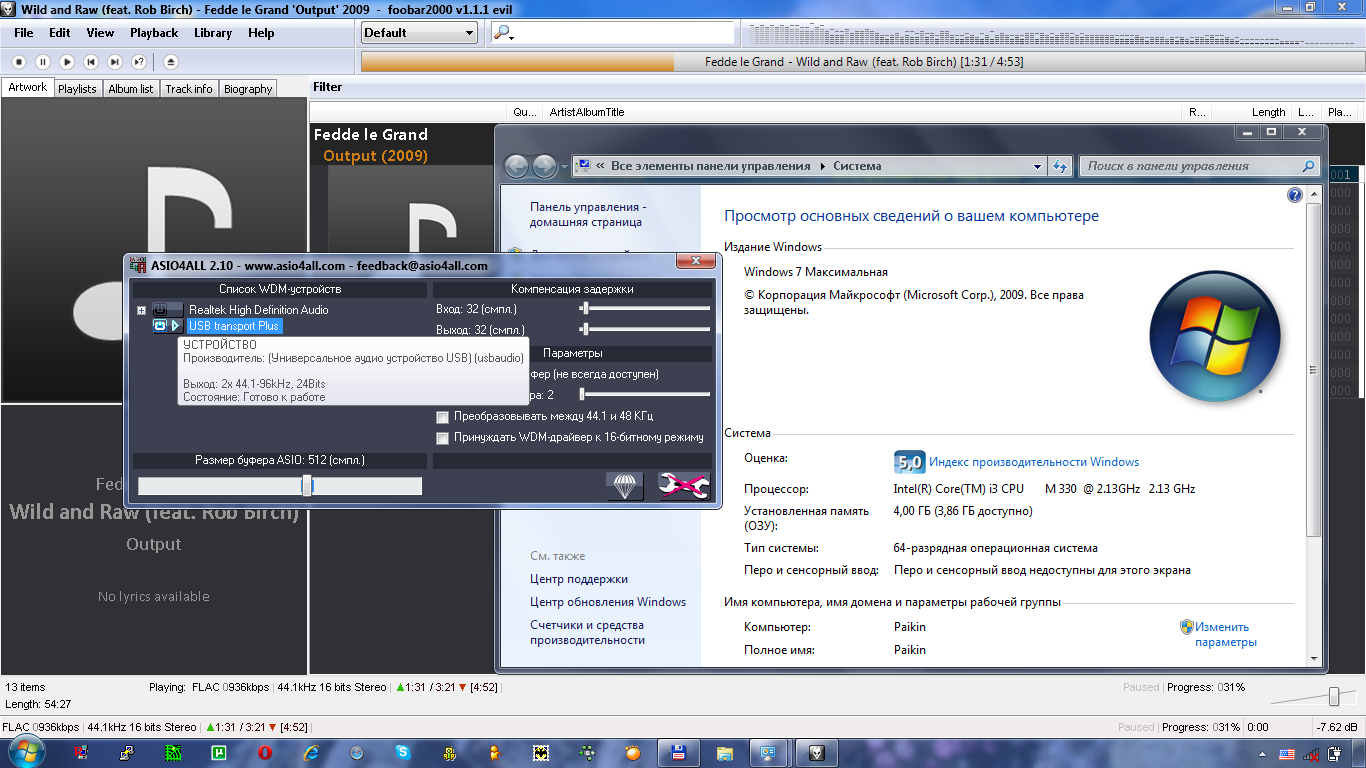Open performance counters and tools link

pyautogui.click(x=587, y=632)
